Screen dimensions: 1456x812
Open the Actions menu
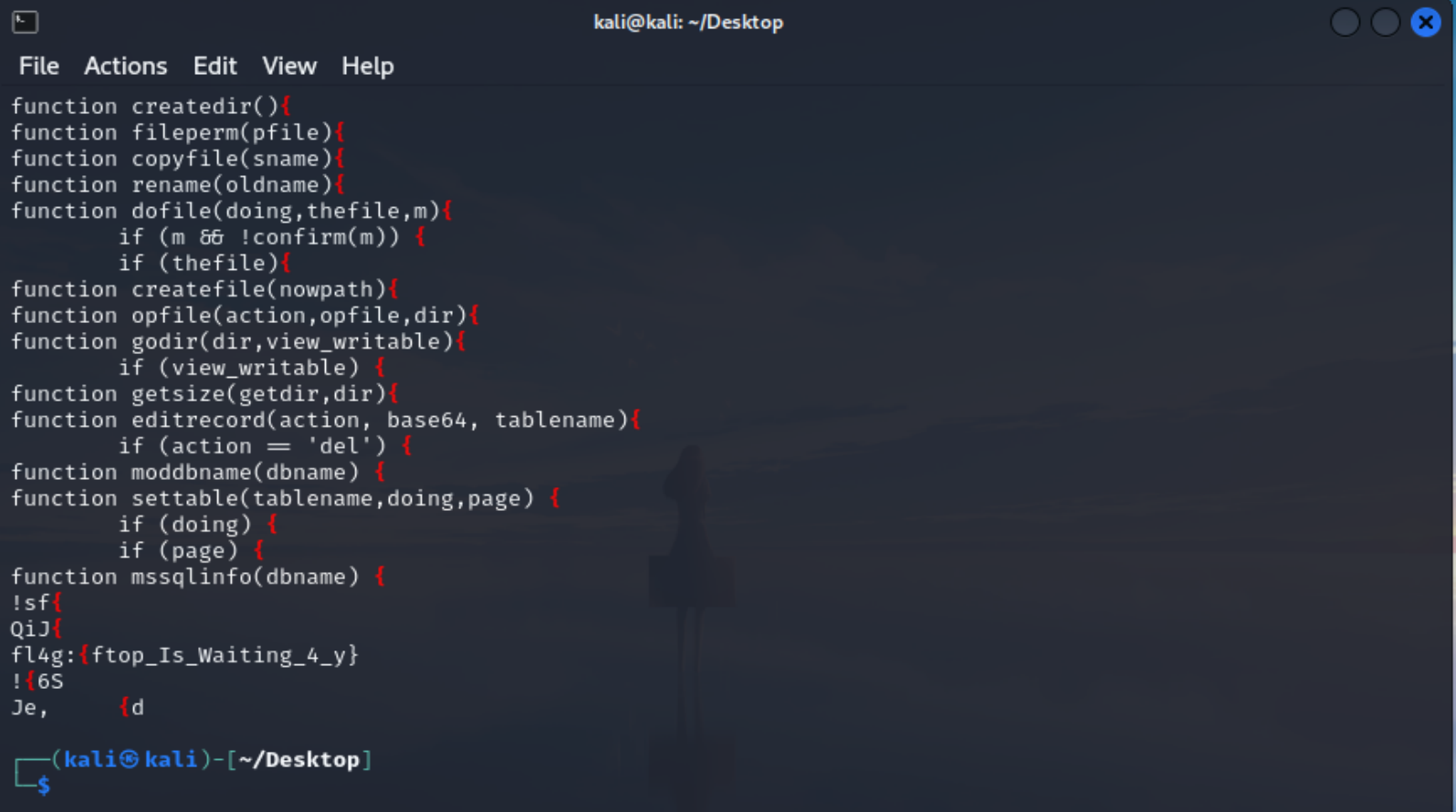125,66
